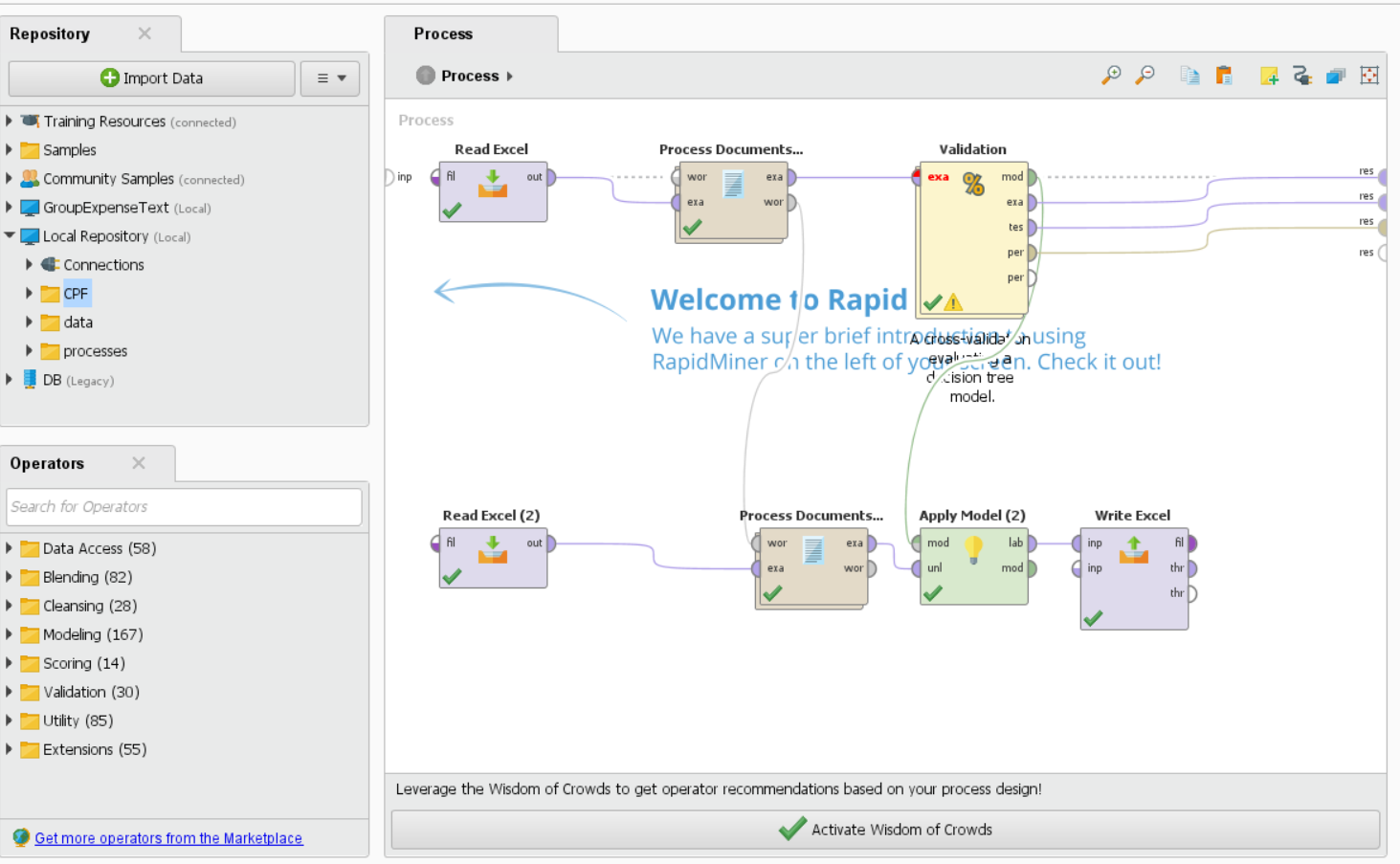Click the Marketplace globe icon
Screen dimensions: 1400x864
pos(21,838)
